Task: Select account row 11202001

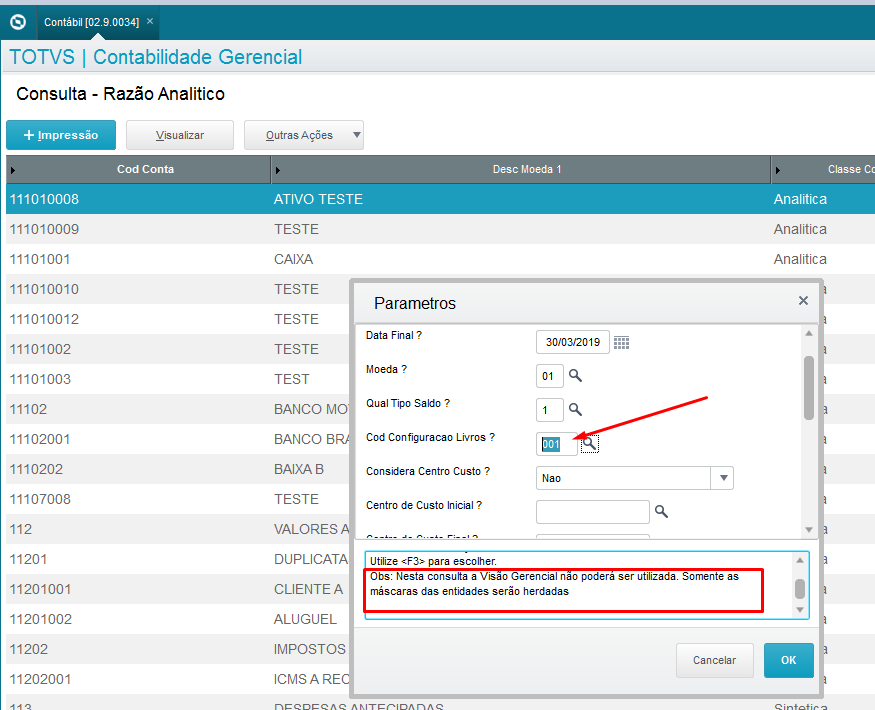Action: [x=179, y=679]
